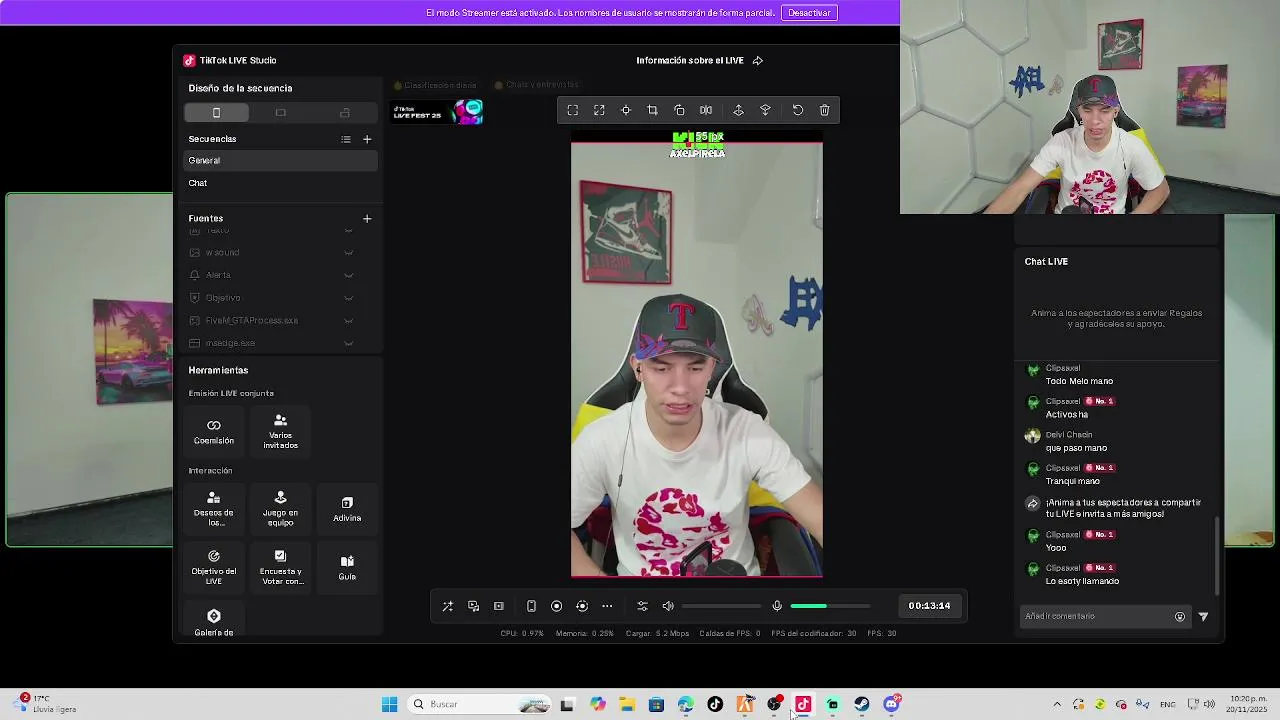Select the fit-to-screen icon in the source toolbar
1280x720 pixels.
tap(573, 110)
